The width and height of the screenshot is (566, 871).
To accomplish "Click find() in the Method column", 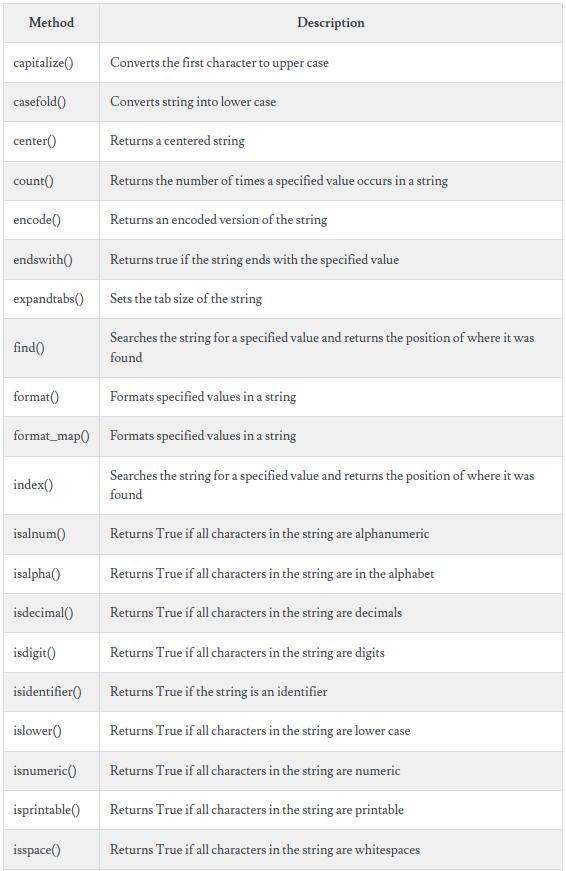I will [29, 348].
